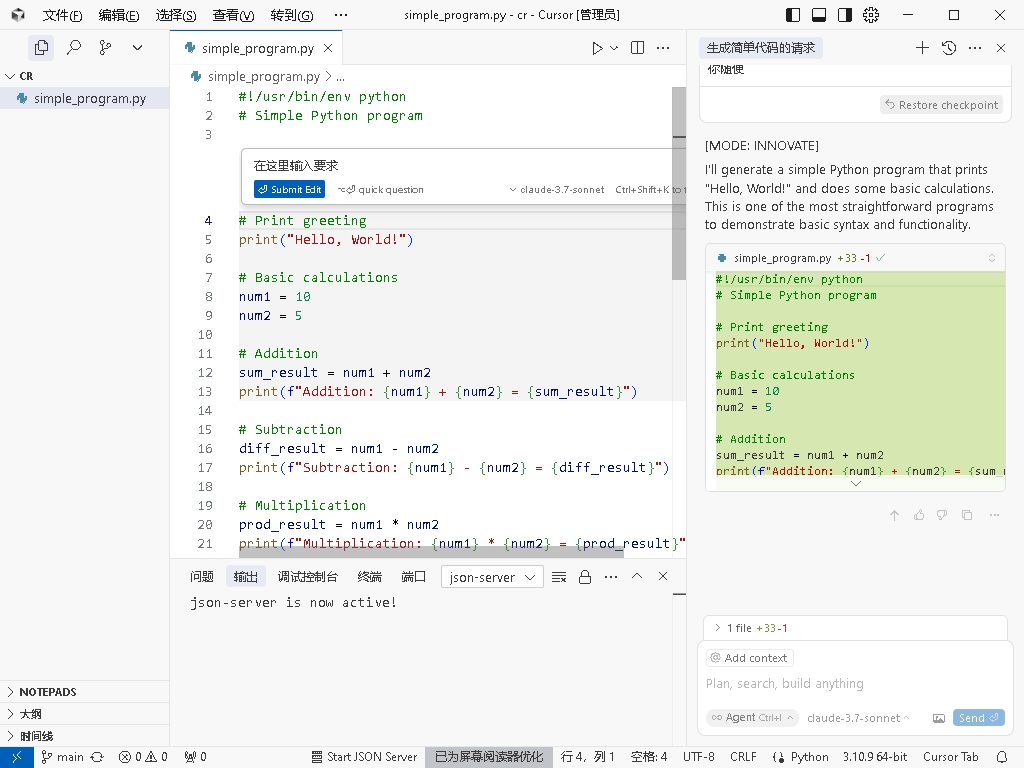The height and width of the screenshot is (768, 1024).
Task: Expand the code block diff chevron
Action: click(856, 484)
